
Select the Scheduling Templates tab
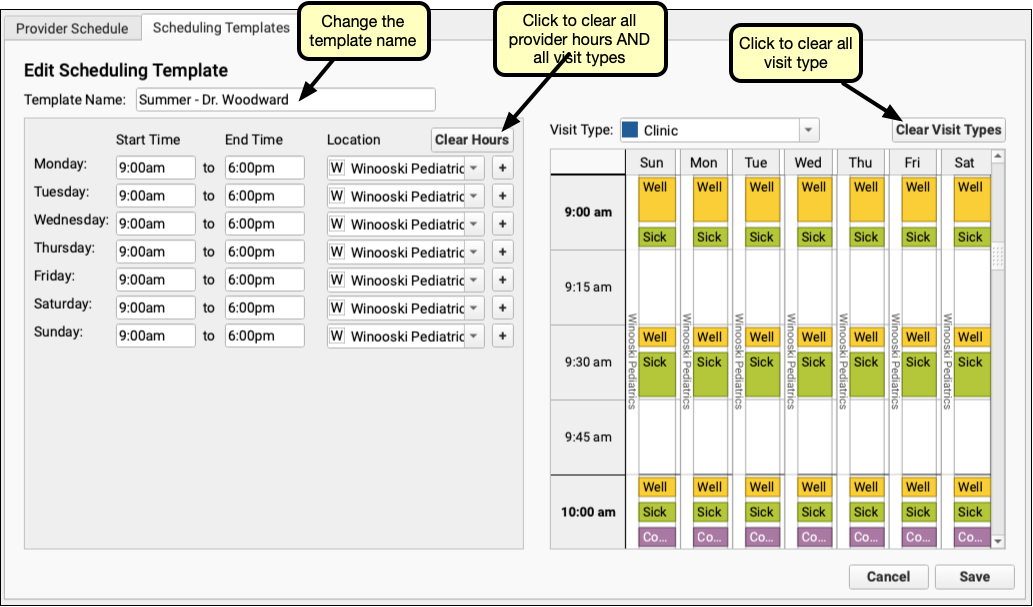pos(221,28)
